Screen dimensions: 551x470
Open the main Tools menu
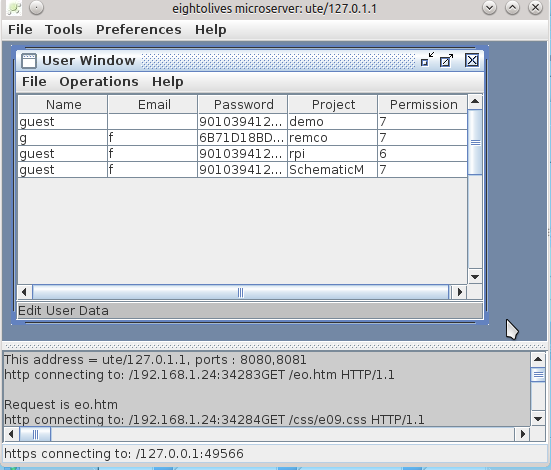pyautogui.click(x=64, y=30)
